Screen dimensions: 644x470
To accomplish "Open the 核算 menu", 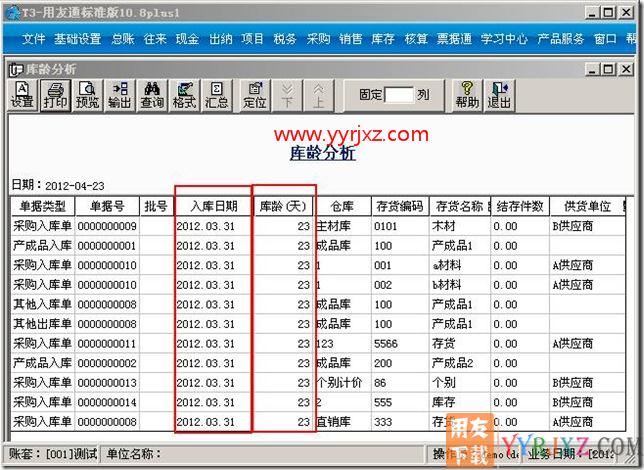I will tap(416, 39).
